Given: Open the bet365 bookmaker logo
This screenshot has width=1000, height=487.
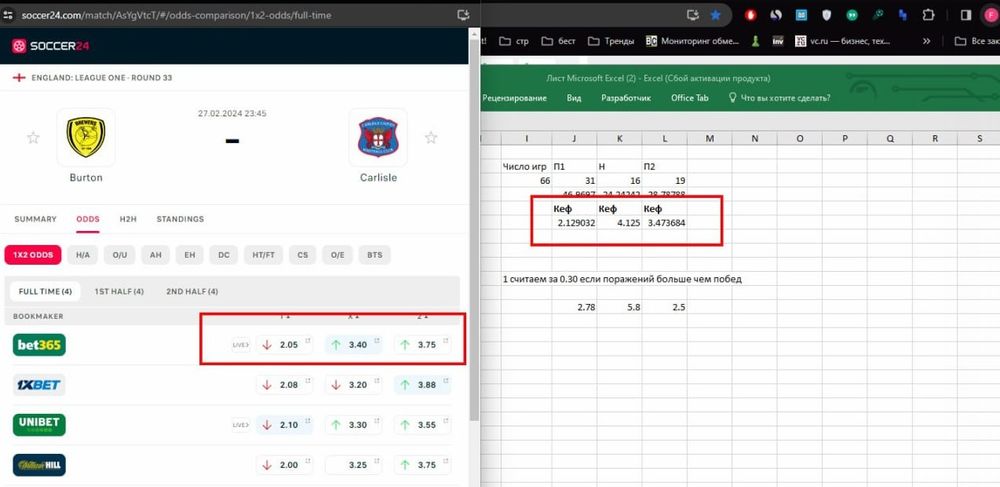Looking at the screenshot, I should coord(39,345).
